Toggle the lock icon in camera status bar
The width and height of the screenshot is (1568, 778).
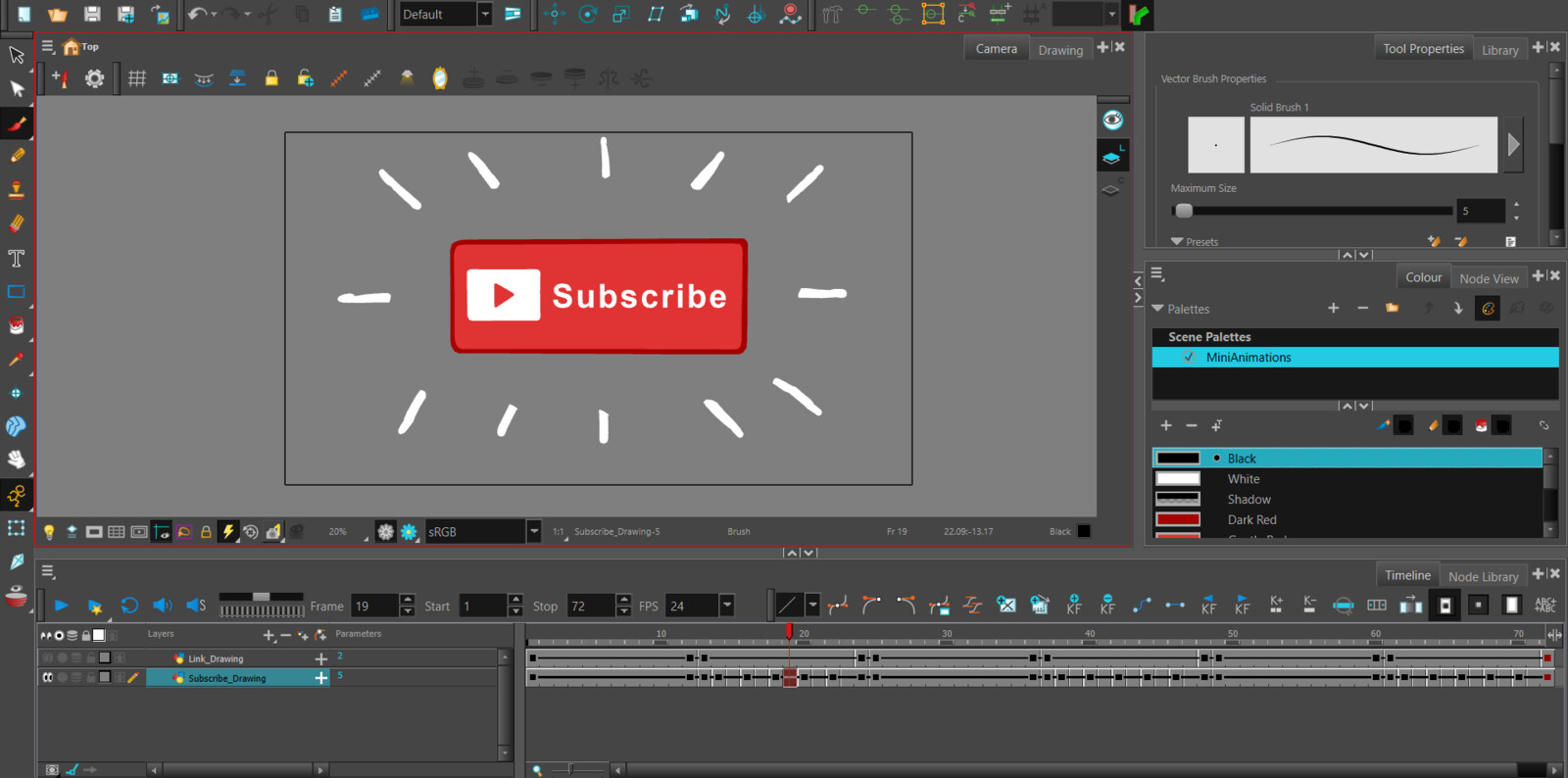pos(206,531)
